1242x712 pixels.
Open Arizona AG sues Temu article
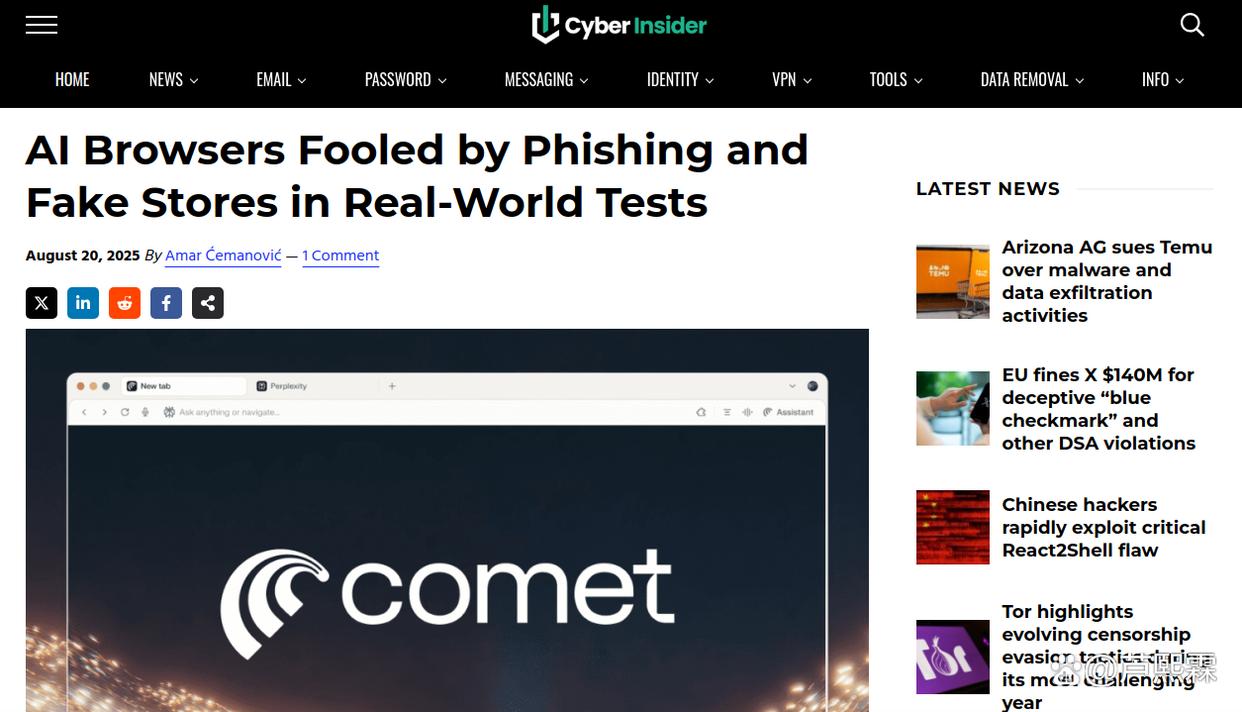tap(1107, 281)
